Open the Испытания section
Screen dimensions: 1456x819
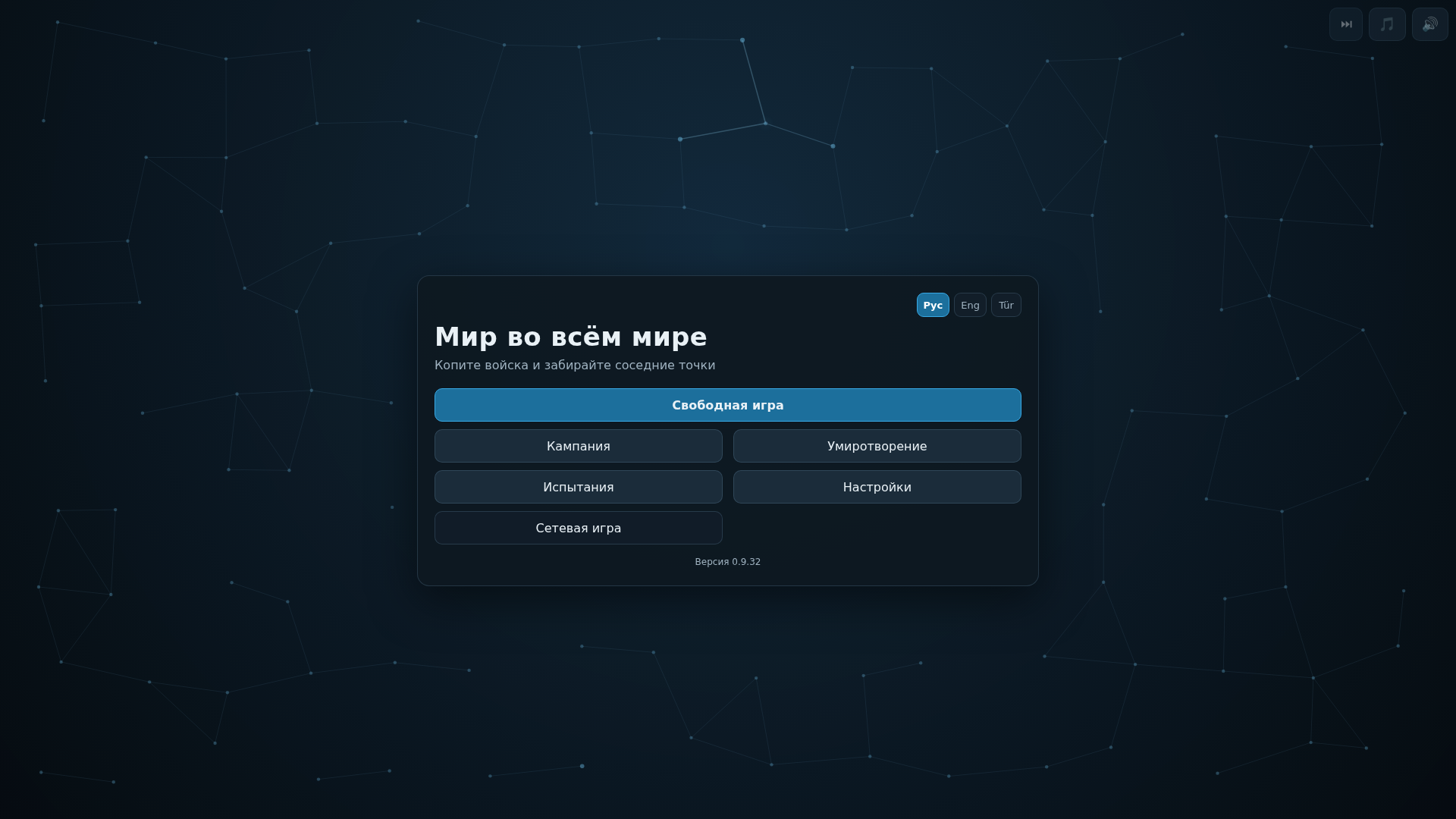coord(579,487)
